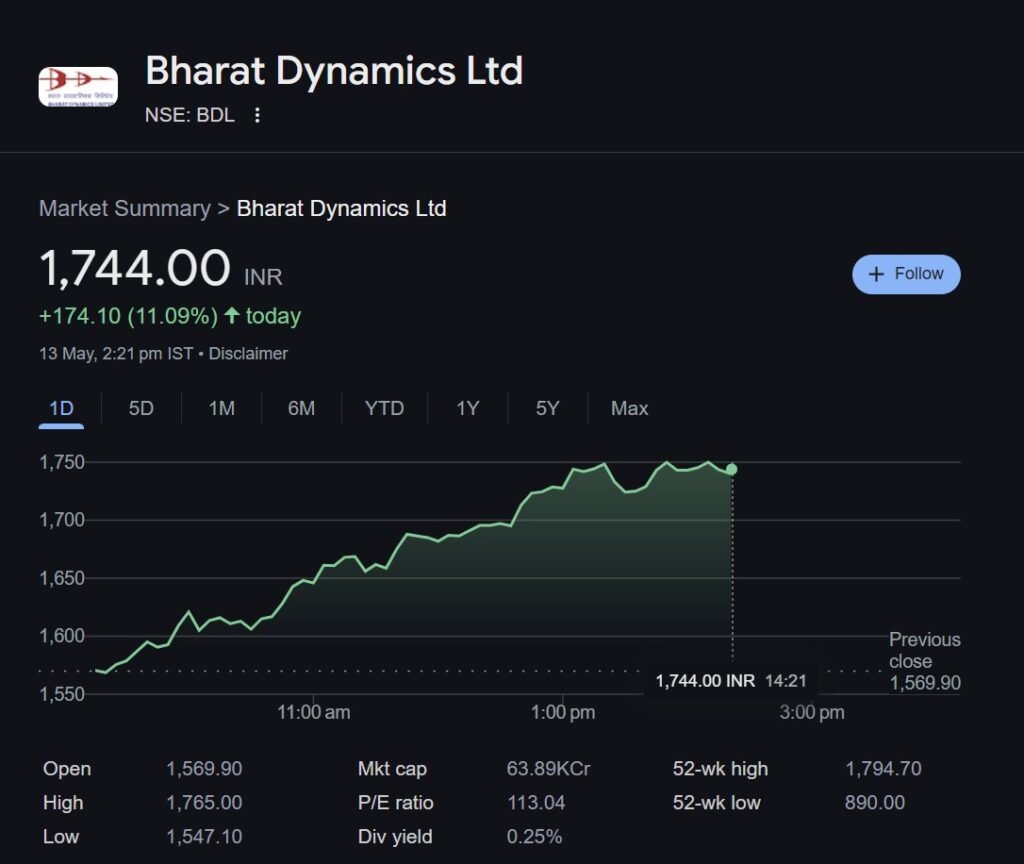Click the 52-wk low value 890.00
Image resolution: width=1024 pixels, height=864 pixels.
[x=875, y=803]
